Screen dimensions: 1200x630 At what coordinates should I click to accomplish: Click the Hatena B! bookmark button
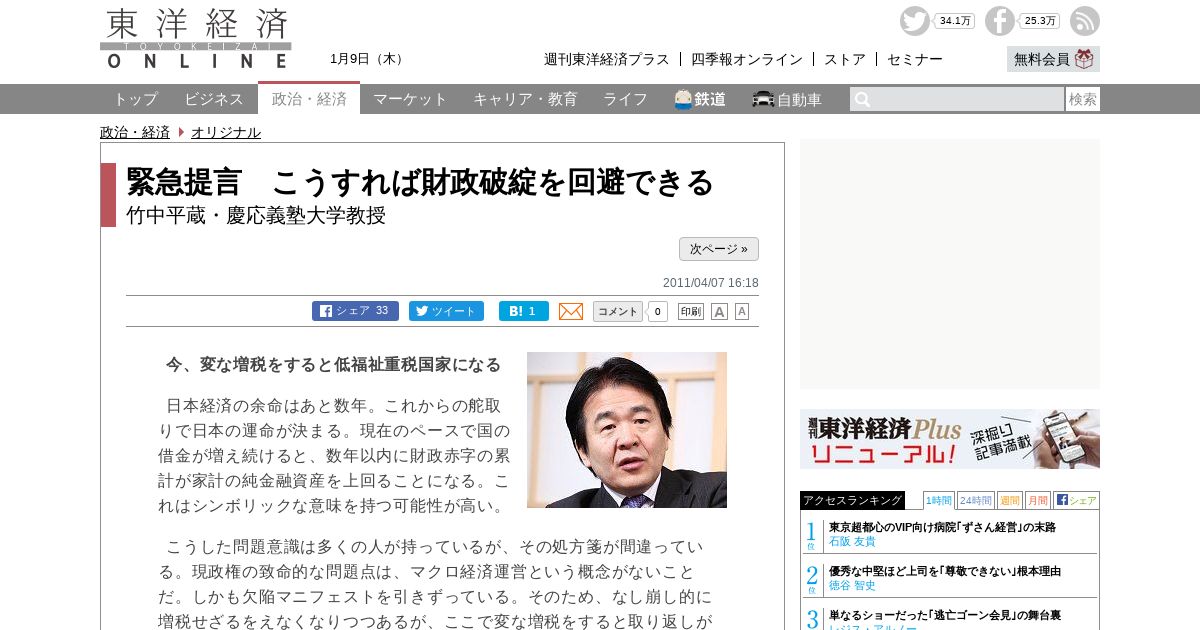[x=524, y=311]
